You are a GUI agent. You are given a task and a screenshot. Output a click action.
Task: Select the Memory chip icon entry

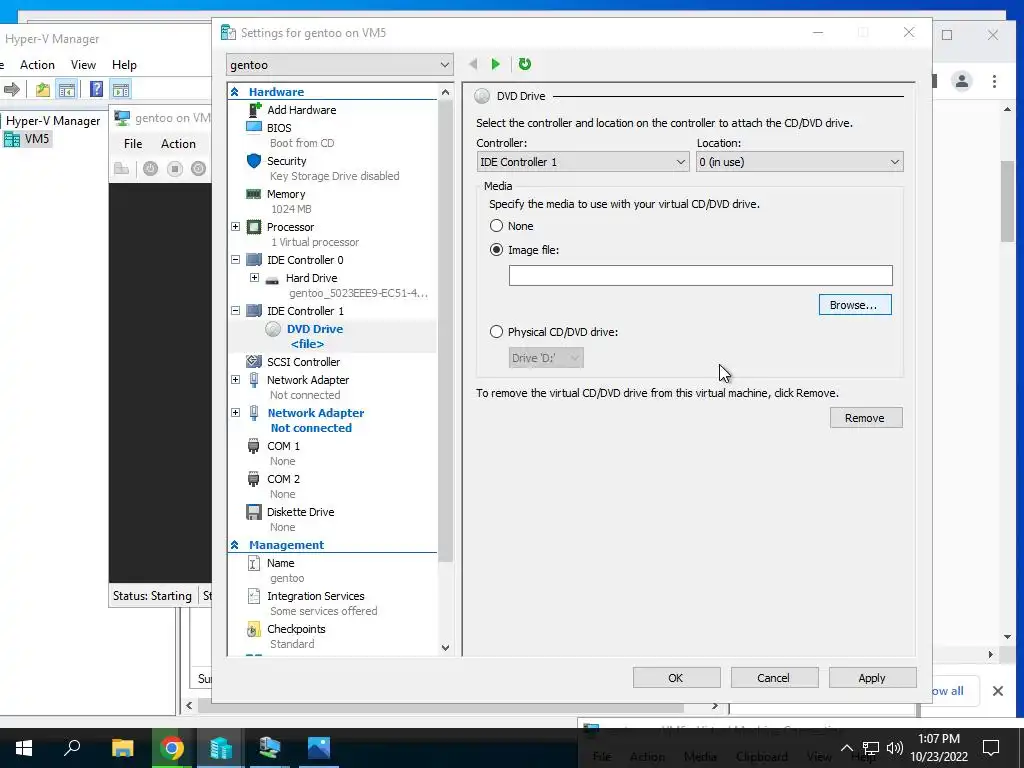point(285,194)
